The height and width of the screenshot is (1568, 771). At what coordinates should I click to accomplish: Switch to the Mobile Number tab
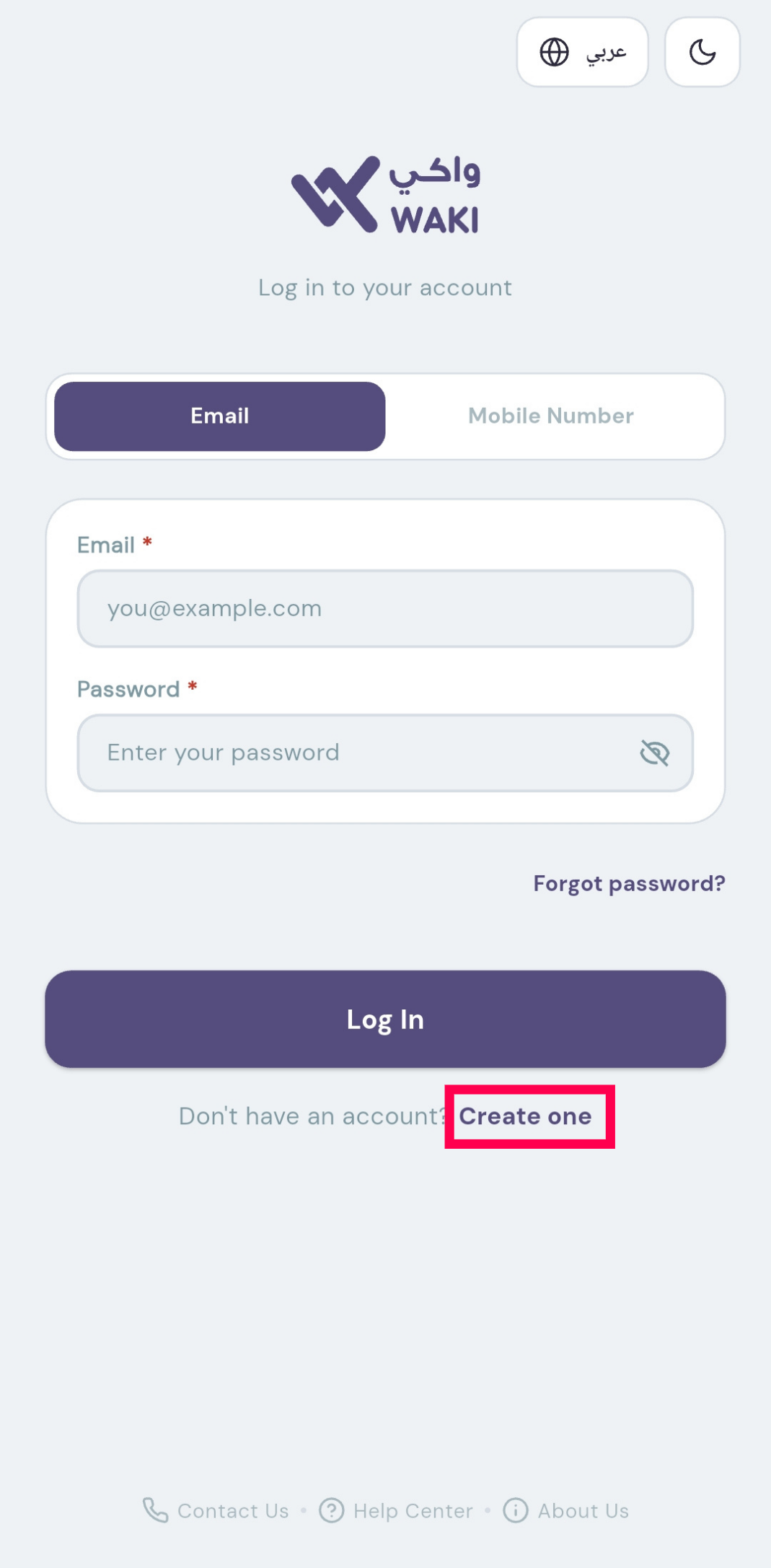click(551, 416)
